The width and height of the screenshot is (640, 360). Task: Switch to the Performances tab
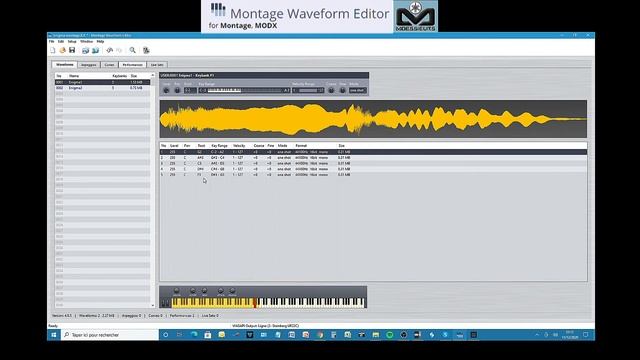pyautogui.click(x=132, y=64)
